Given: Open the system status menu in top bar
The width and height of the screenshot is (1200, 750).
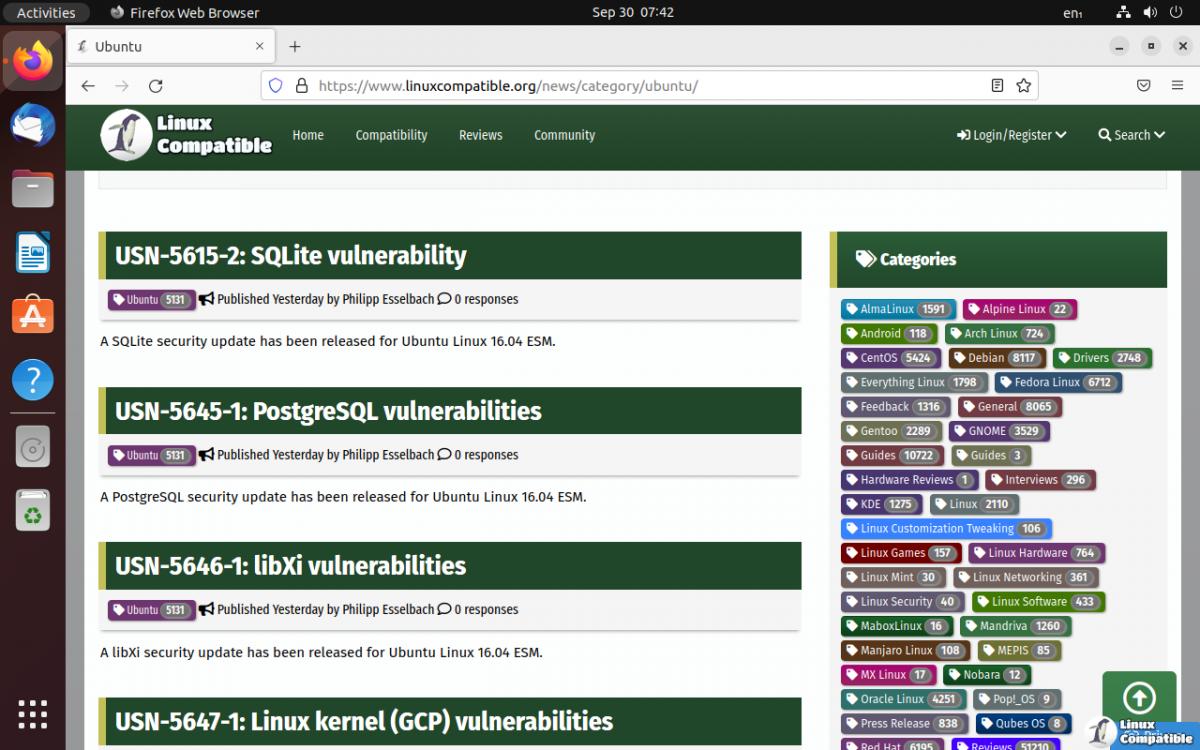Looking at the screenshot, I should [x=1150, y=12].
